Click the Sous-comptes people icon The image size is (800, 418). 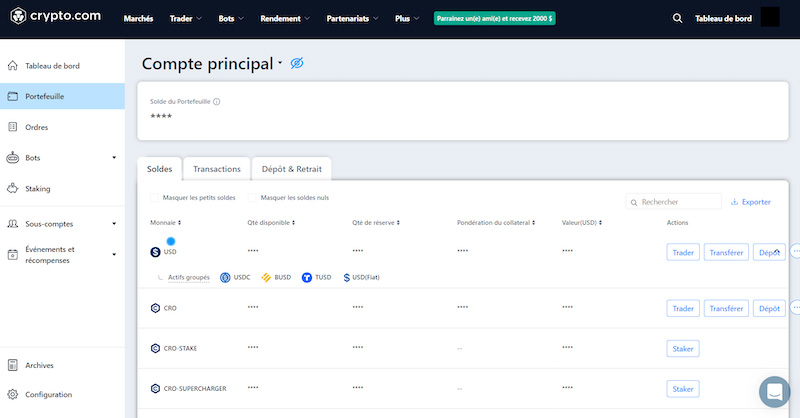(x=13, y=224)
